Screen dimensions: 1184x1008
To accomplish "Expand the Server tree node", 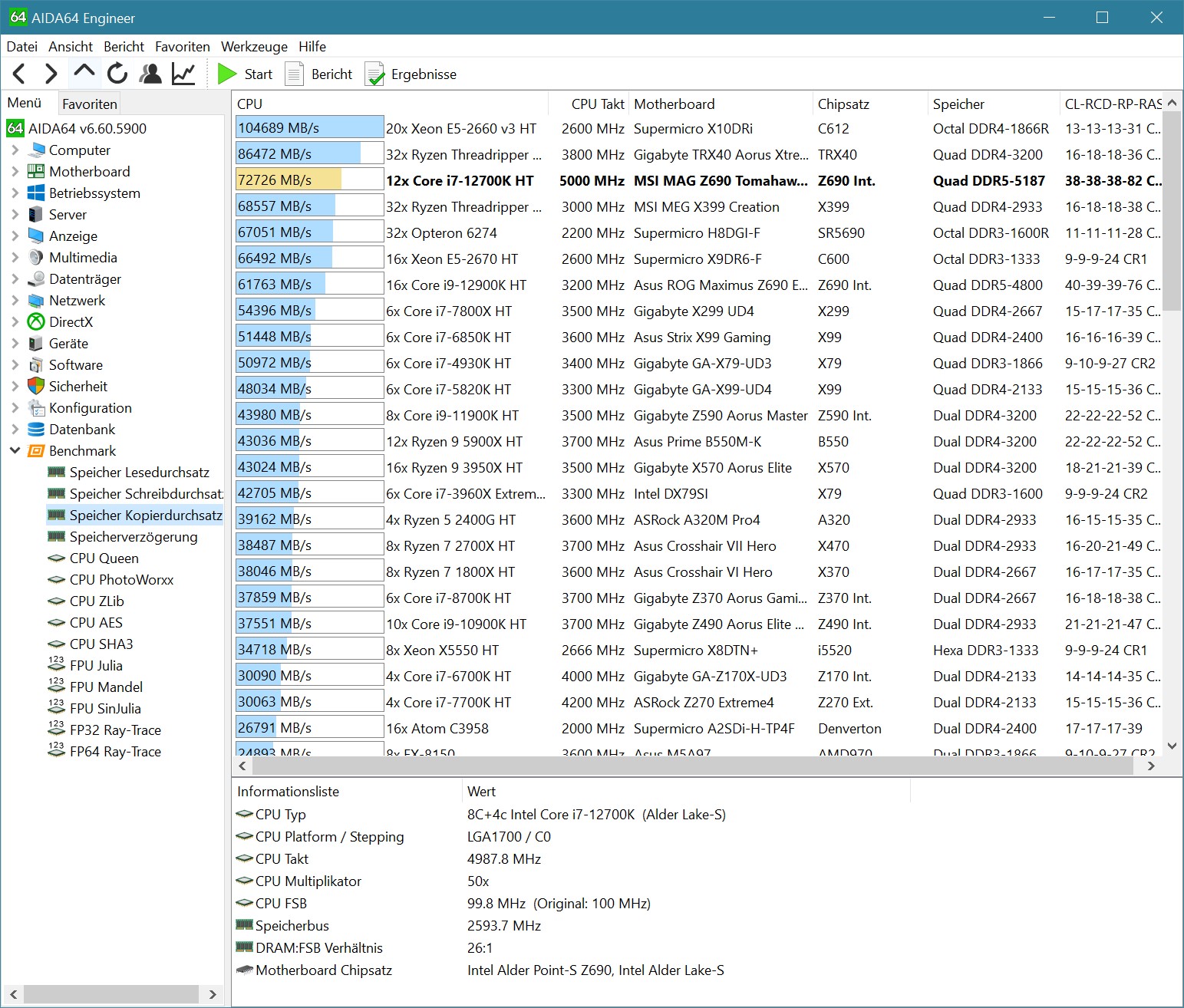I will 15,215.
